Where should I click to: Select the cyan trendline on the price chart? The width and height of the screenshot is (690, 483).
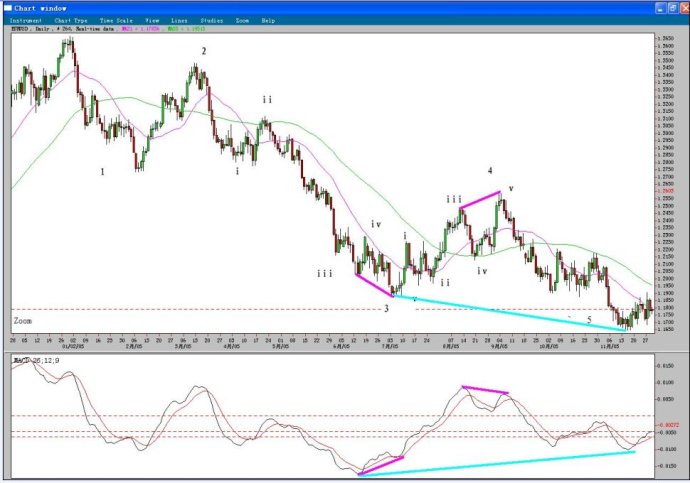pos(510,313)
